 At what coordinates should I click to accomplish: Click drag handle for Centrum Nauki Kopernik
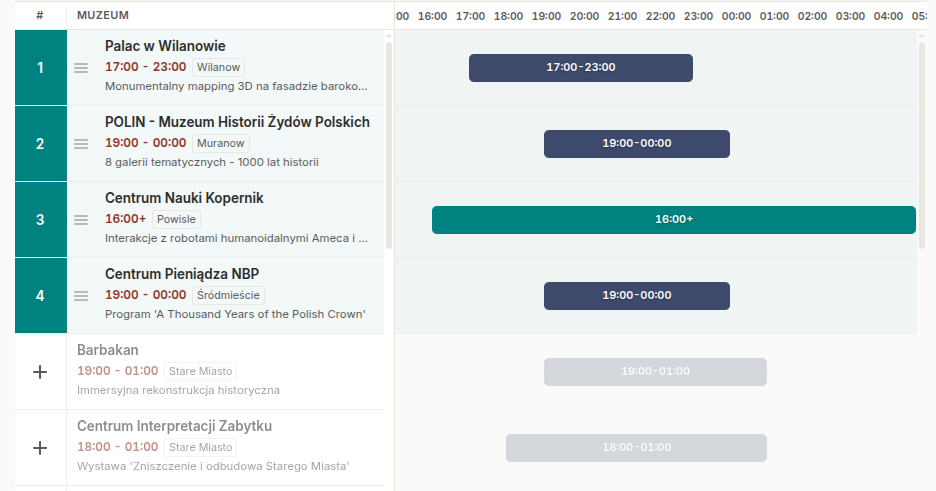[x=82, y=220]
